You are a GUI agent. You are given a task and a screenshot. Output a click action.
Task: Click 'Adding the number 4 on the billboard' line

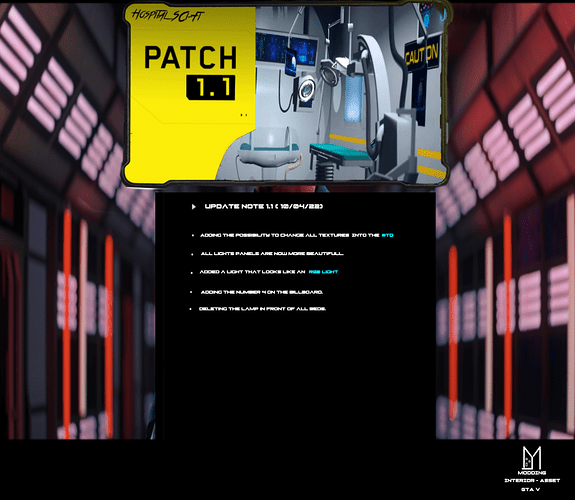(262, 292)
